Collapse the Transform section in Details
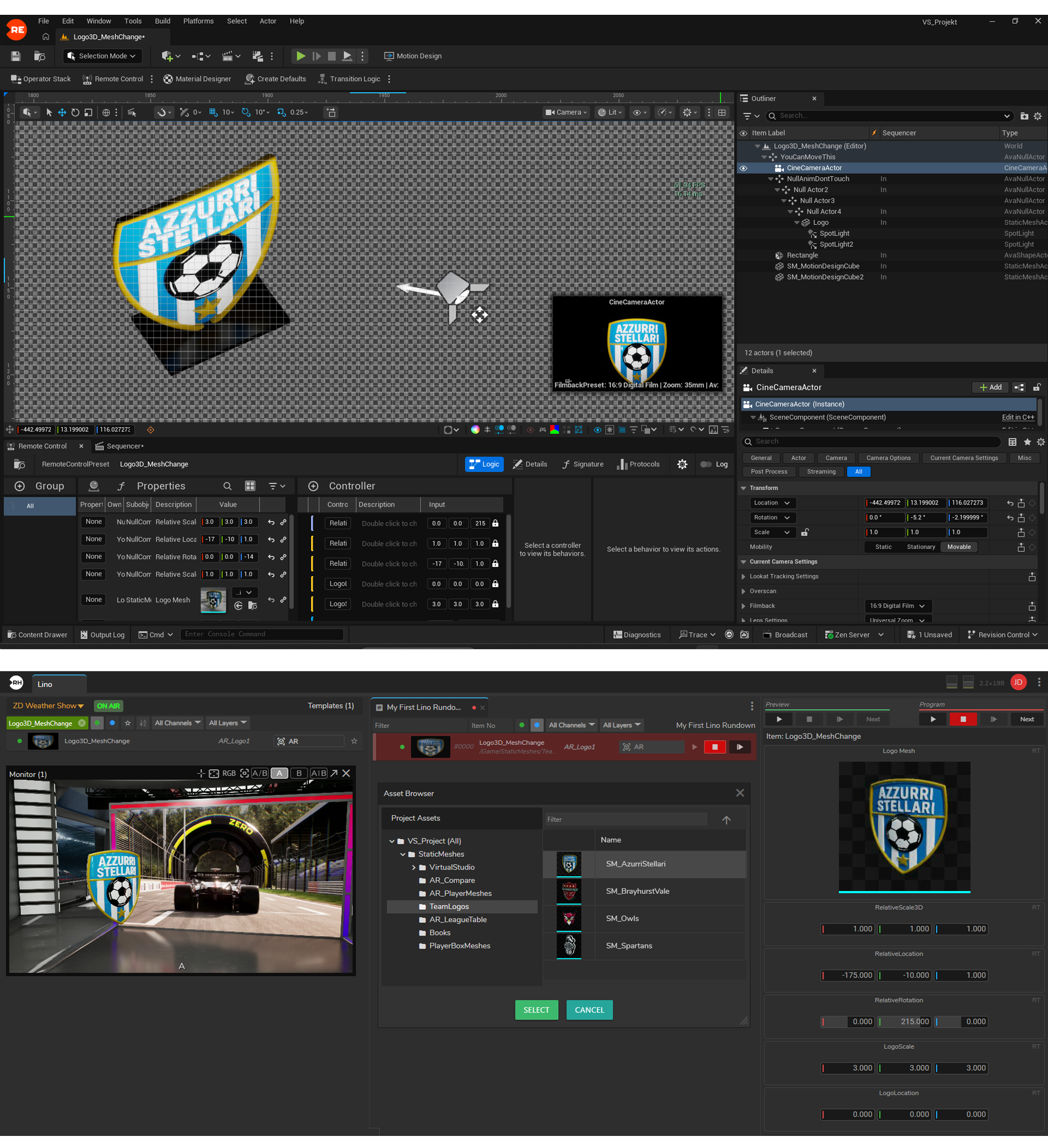The width and height of the screenshot is (1048, 1148). click(744, 488)
